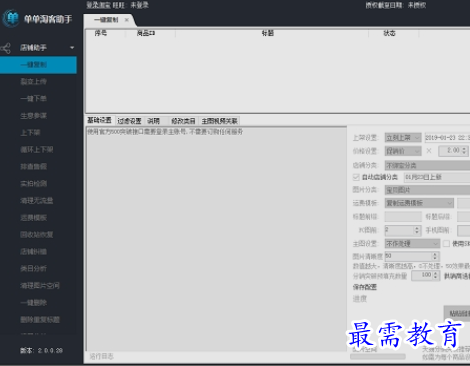This screenshot has height=366, width=470.
Task: Open 删除重复标题 in the sidebar
Action: coord(40,319)
